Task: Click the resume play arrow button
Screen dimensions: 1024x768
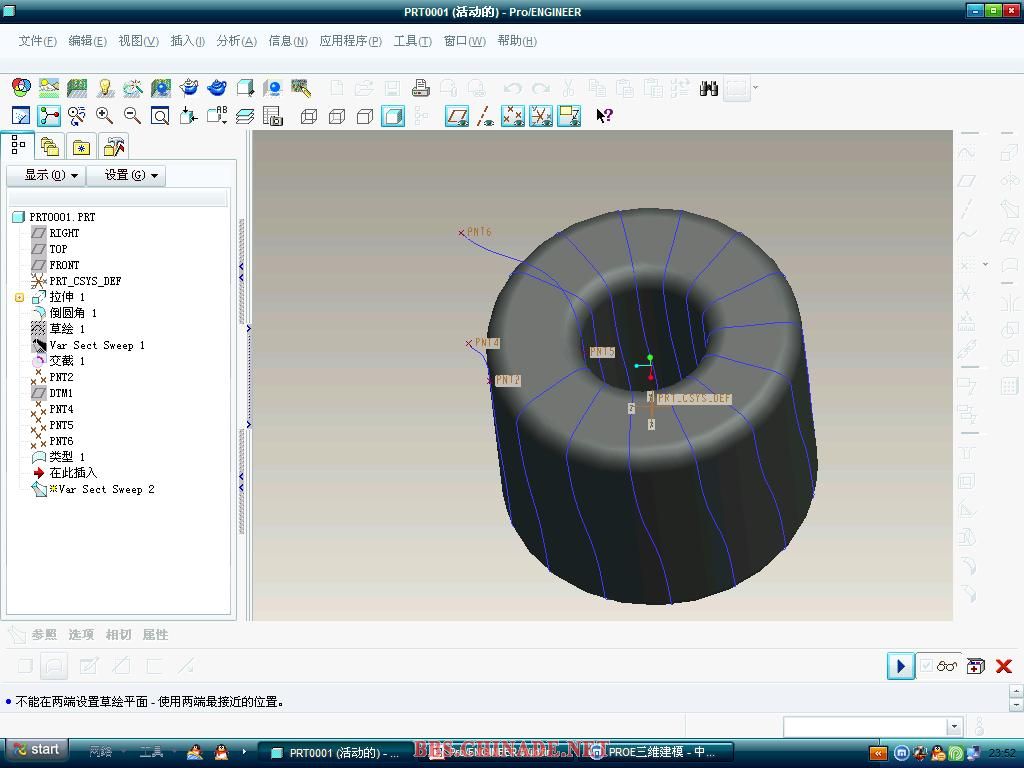Action: point(900,666)
